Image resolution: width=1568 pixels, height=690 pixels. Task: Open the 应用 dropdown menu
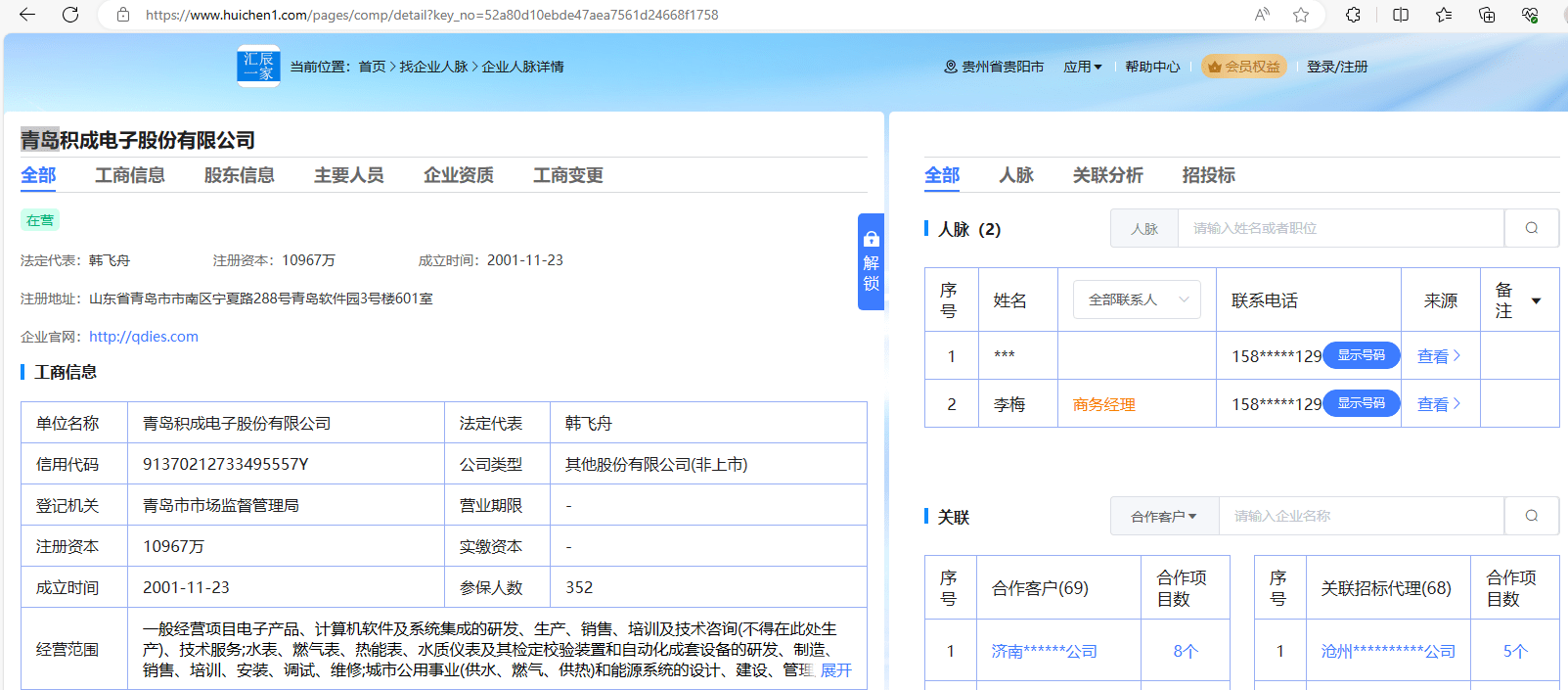[x=1083, y=67]
